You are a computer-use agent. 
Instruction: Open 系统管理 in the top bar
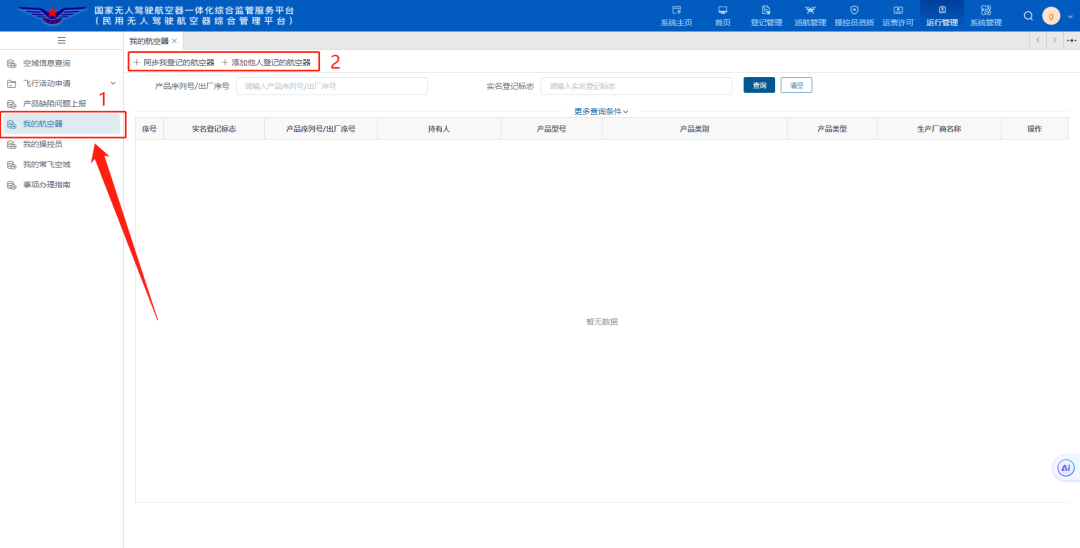point(986,15)
